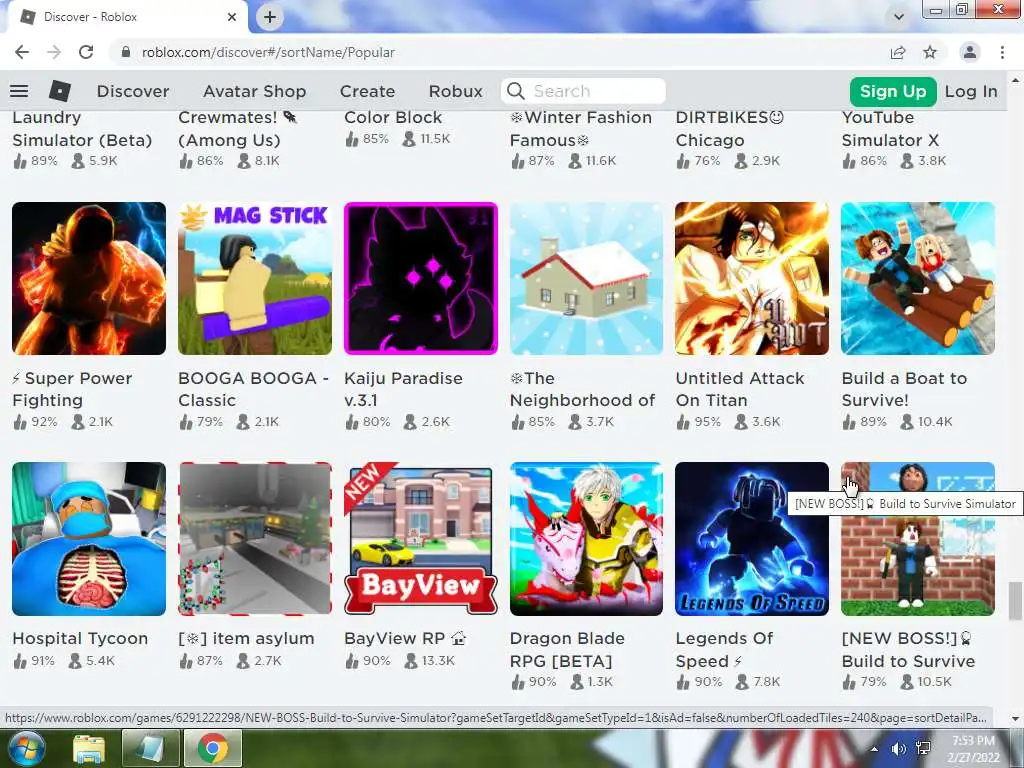Click the player icon under Build a Boat
This screenshot has width=1024, height=768.
coord(906,422)
